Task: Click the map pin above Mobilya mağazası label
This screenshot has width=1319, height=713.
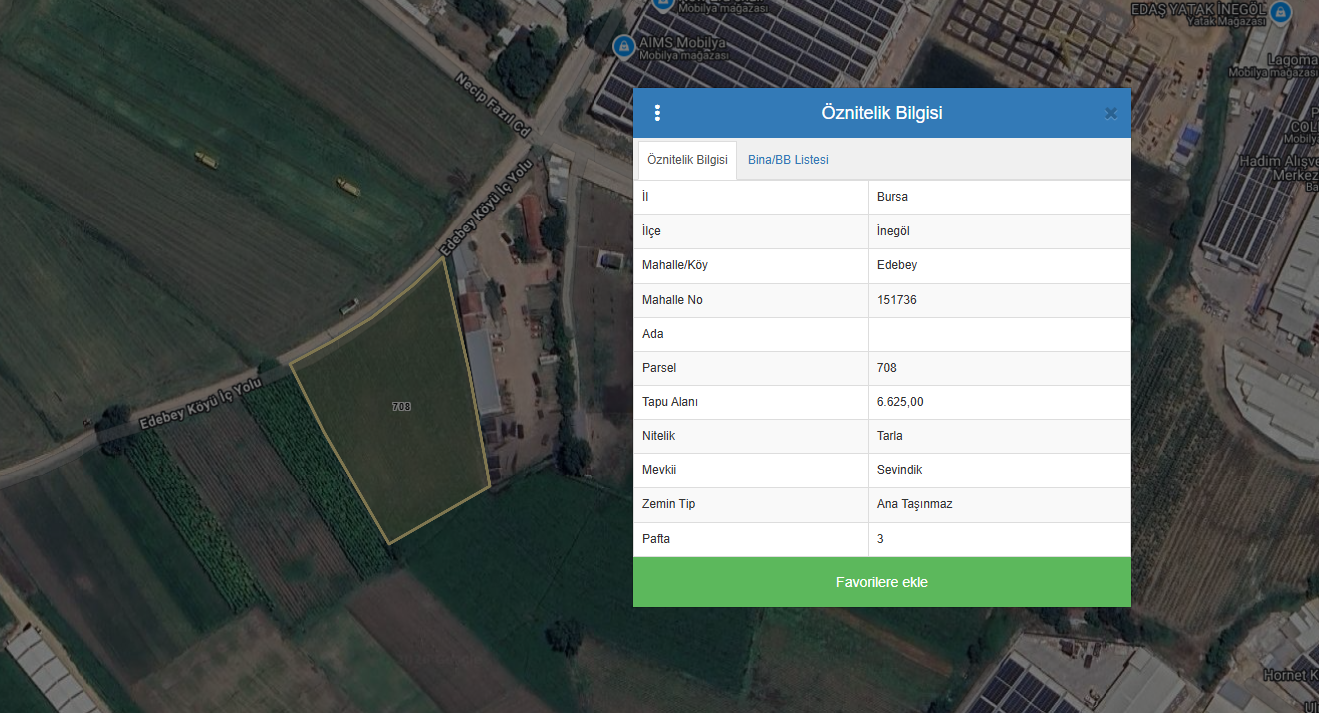Action: (661, 5)
